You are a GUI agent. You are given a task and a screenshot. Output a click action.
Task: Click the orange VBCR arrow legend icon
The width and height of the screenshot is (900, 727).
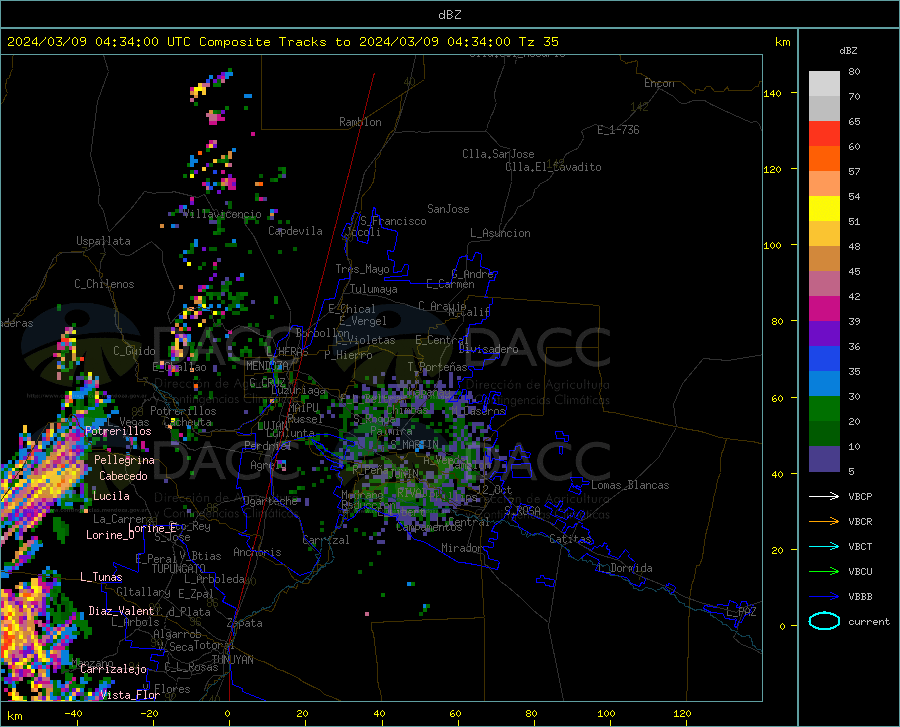point(824,522)
